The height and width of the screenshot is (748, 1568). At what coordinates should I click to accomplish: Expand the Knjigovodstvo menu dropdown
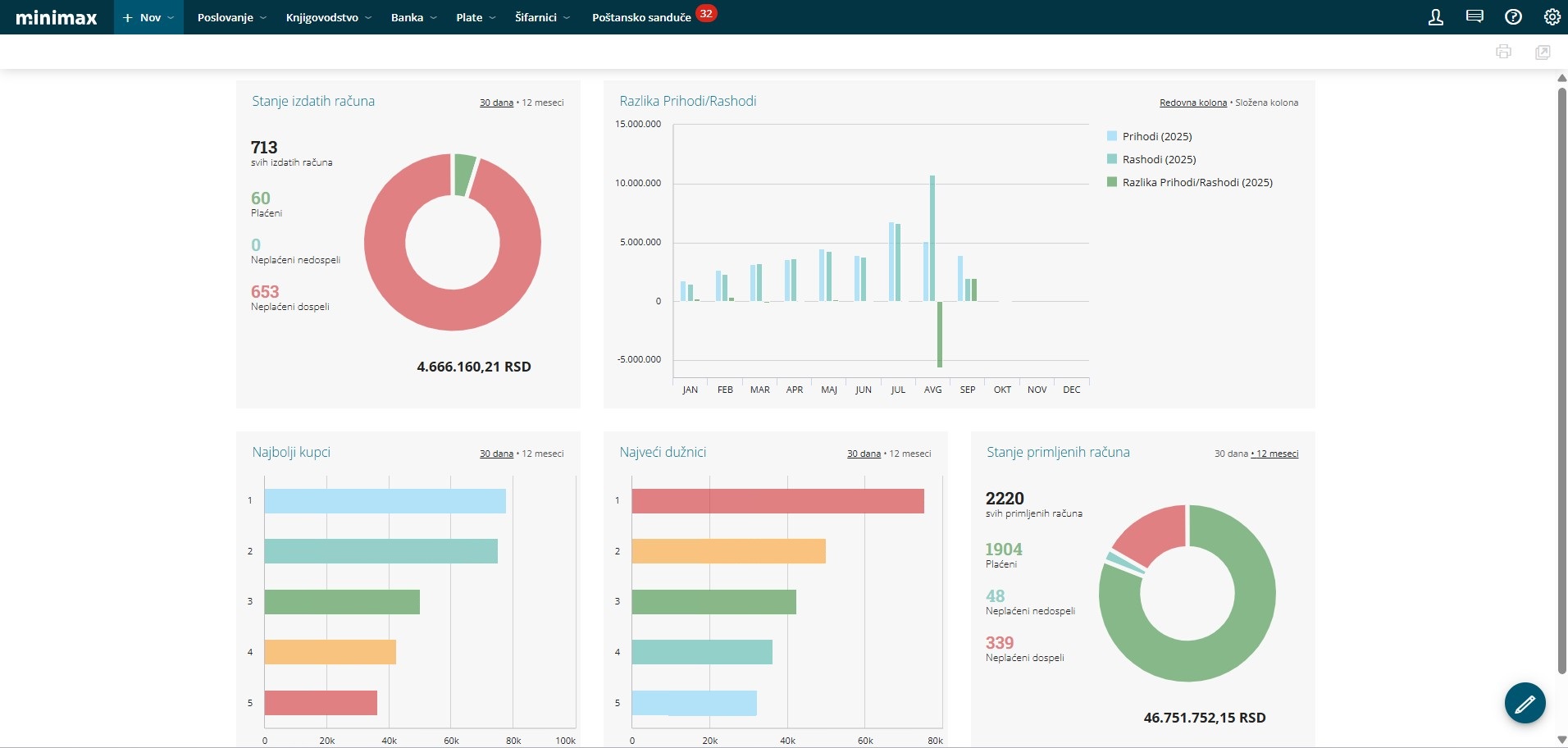coord(328,17)
